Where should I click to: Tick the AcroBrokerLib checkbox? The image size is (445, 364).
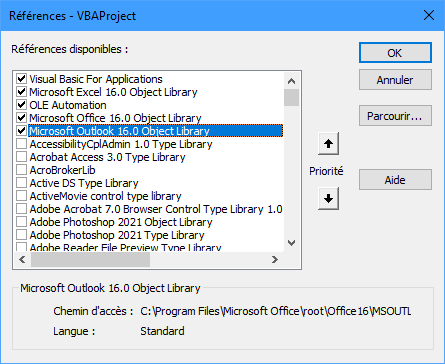click(21, 170)
